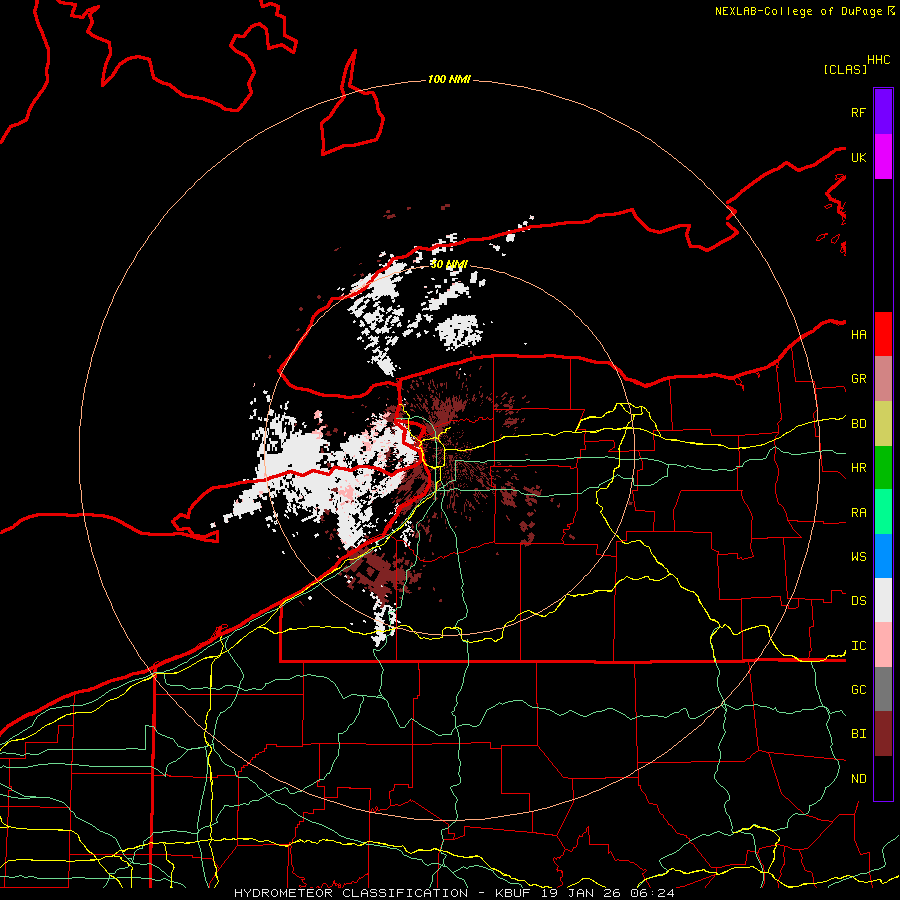Click the [CLAS] legend header
The image size is (900, 900).
click(845, 70)
